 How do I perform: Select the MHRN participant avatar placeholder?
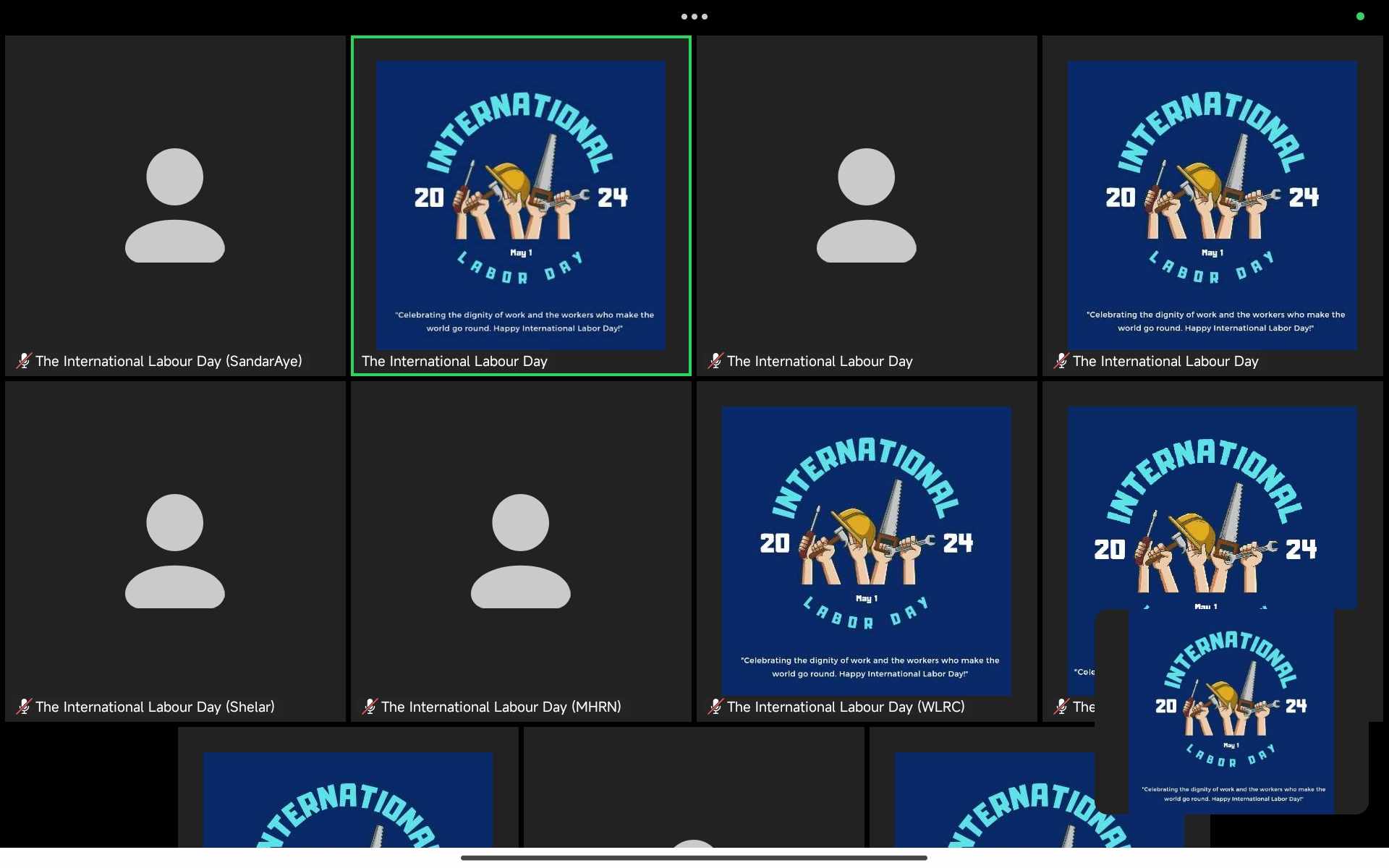pyautogui.click(x=521, y=551)
